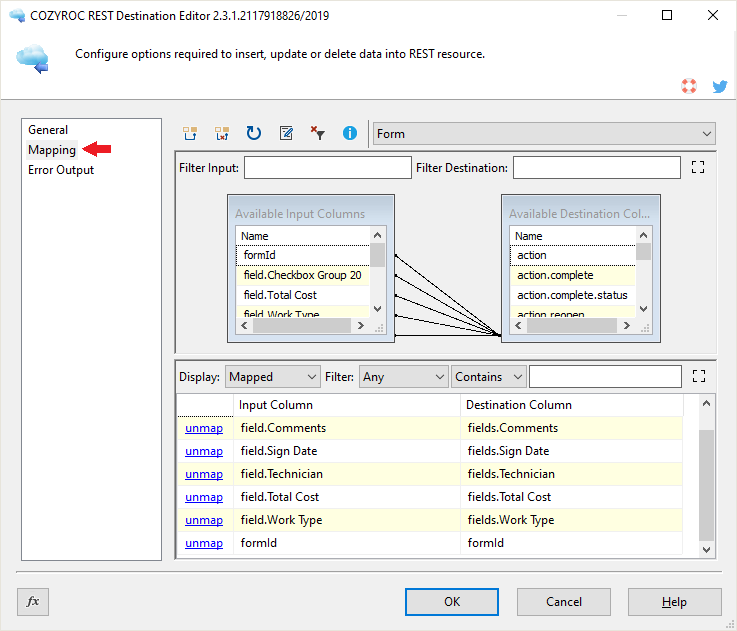Select action in destination columns list
737x631 pixels.
(572, 255)
